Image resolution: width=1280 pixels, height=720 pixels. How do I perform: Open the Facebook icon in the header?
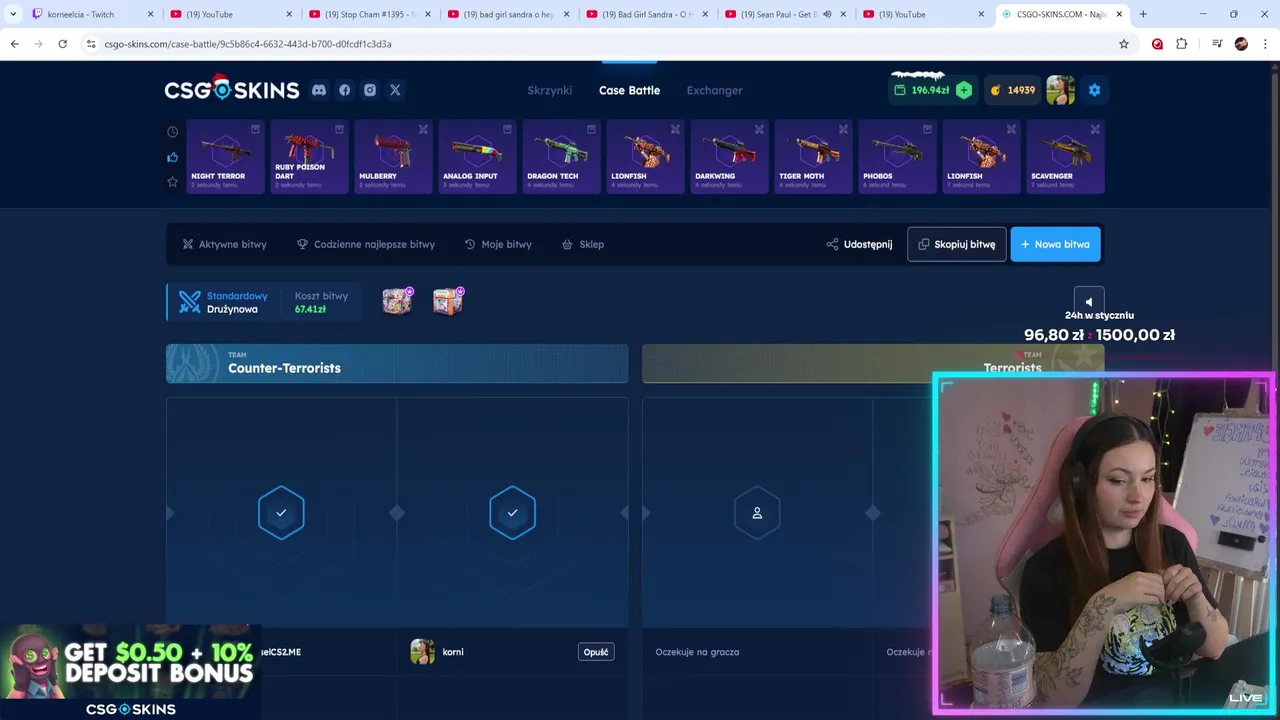coord(344,90)
